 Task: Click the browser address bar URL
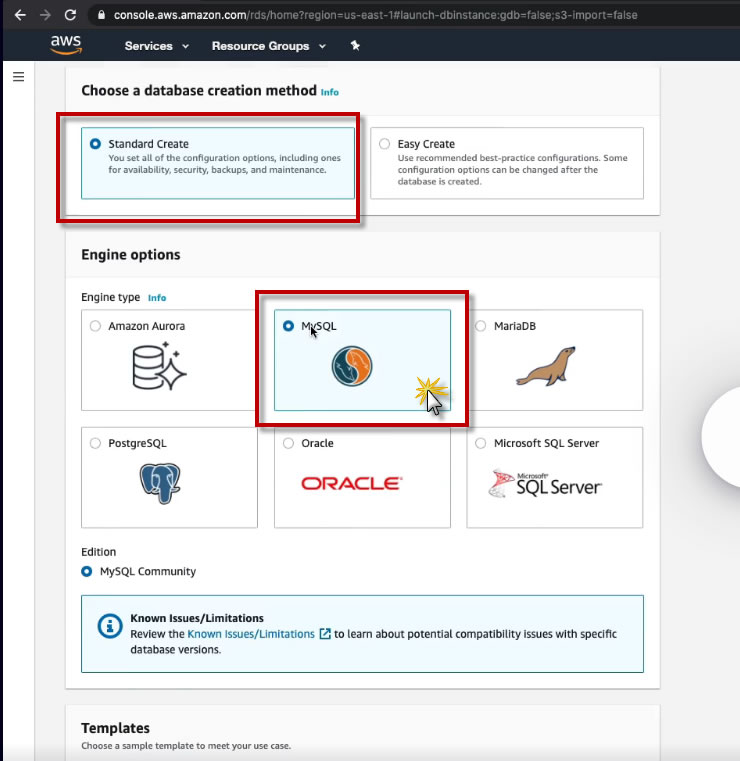[x=375, y=15]
